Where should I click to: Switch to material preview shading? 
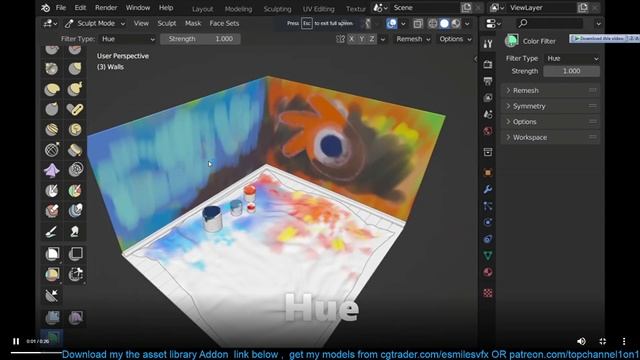coord(456,24)
